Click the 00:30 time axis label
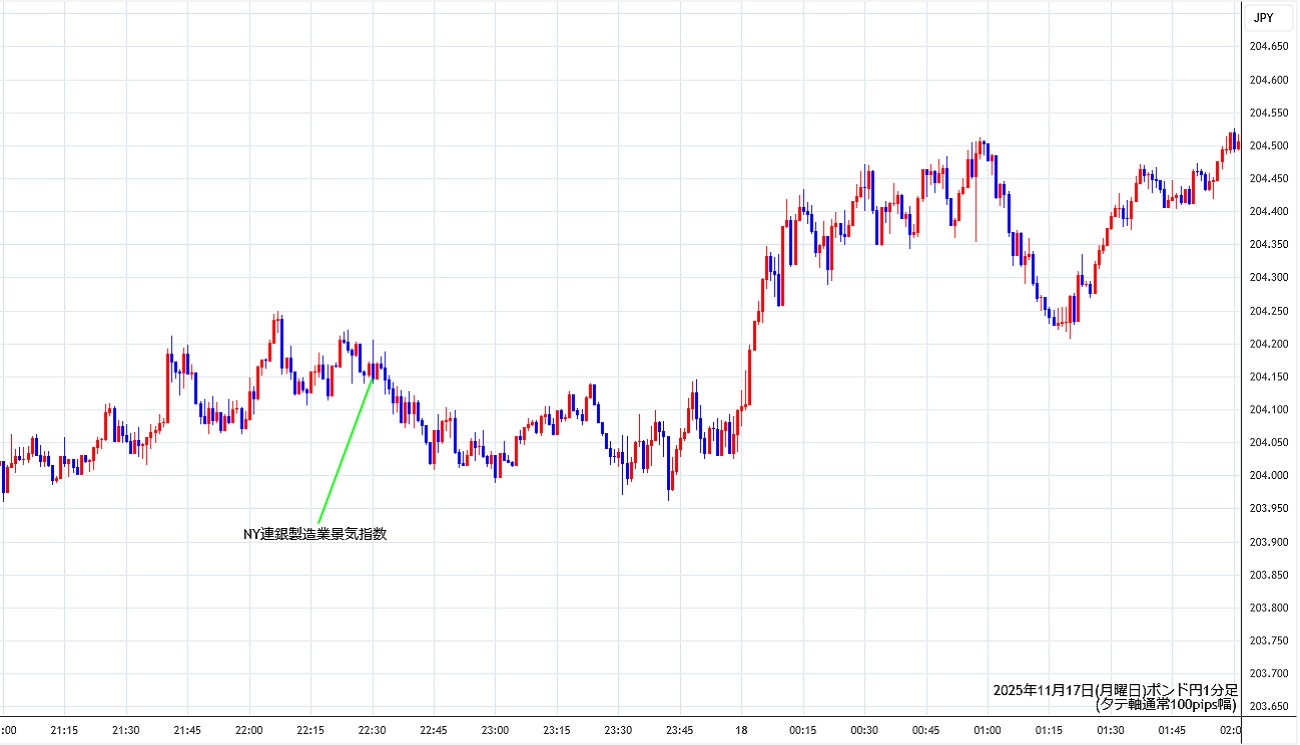 (x=864, y=731)
